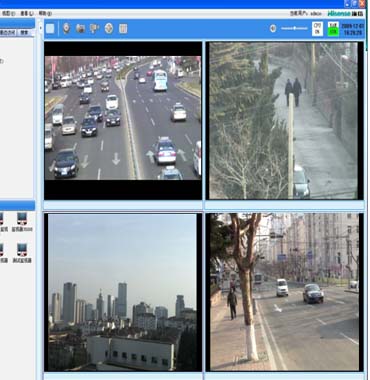Select the city skyline video pane
This screenshot has width=370, height=380.
pos(123,292)
